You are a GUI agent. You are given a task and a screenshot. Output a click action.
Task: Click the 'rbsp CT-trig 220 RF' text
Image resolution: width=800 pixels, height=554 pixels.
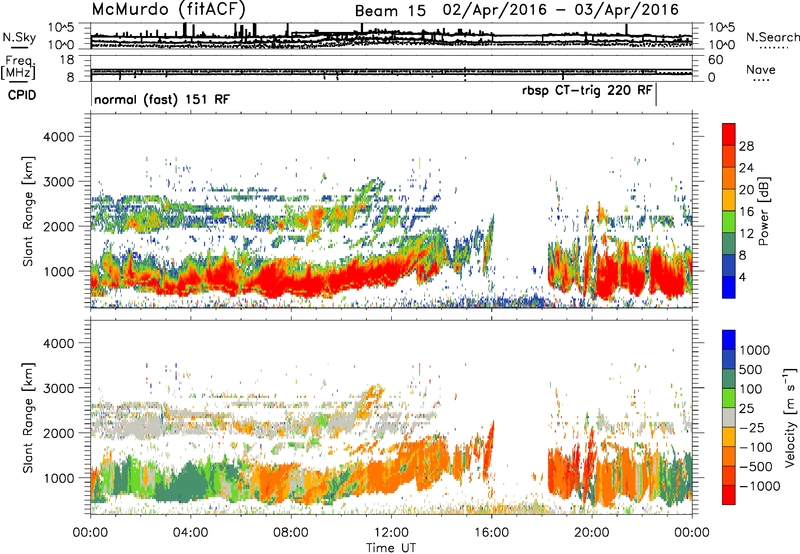coord(587,90)
